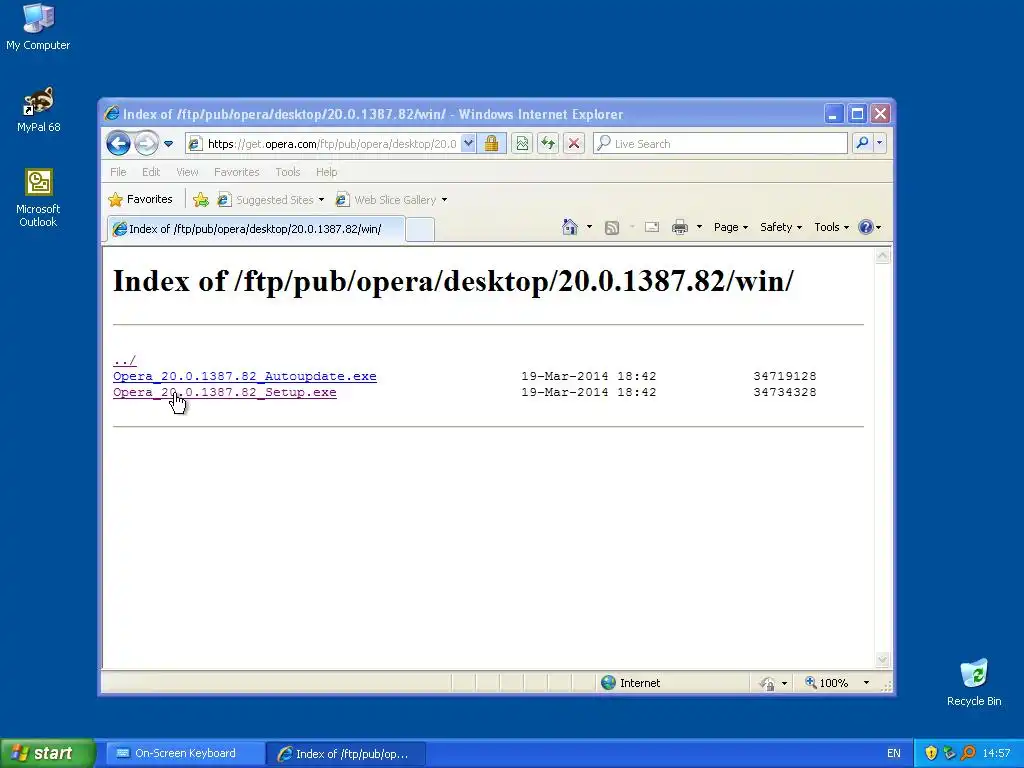Select the Index of /ftp/pub/opera tab
This screenshot has width=1024, height=768.
pyautogui.click(x=256, y=229)
